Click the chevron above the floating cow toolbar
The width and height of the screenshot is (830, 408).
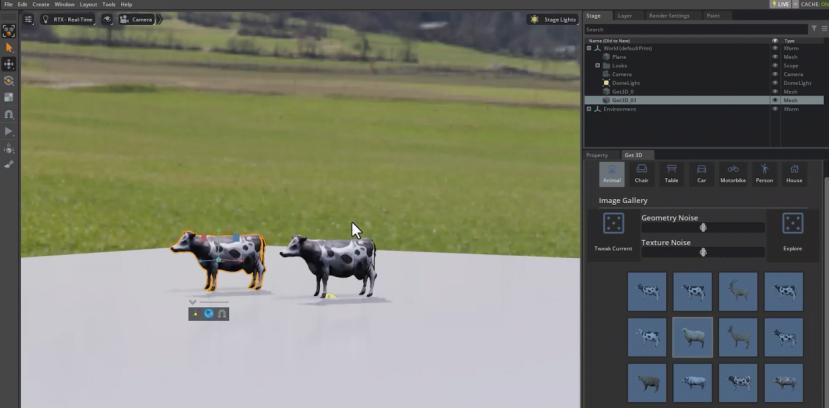click(193, 302)
